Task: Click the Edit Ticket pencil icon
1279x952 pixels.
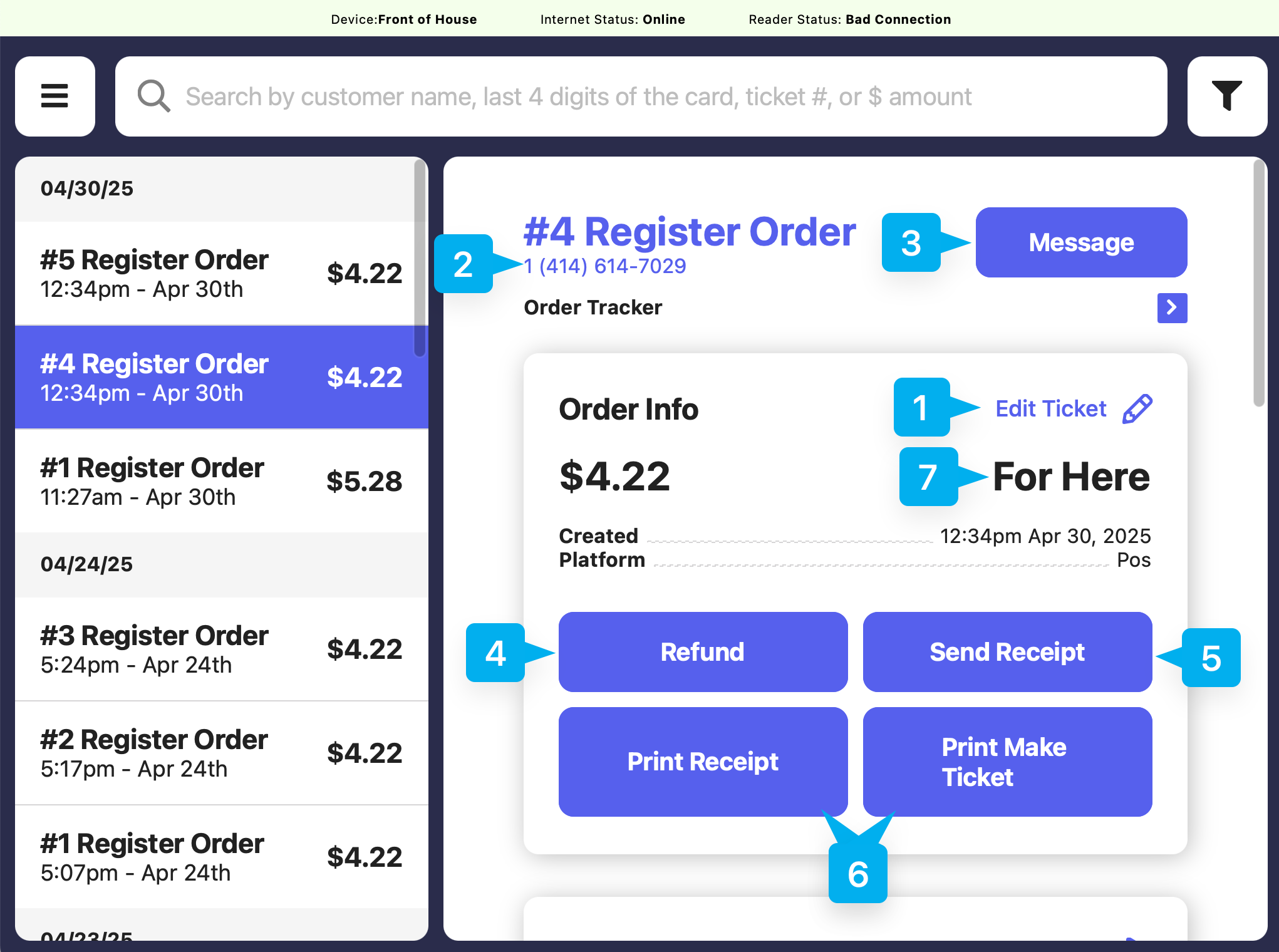Action: pos(1137,409)
